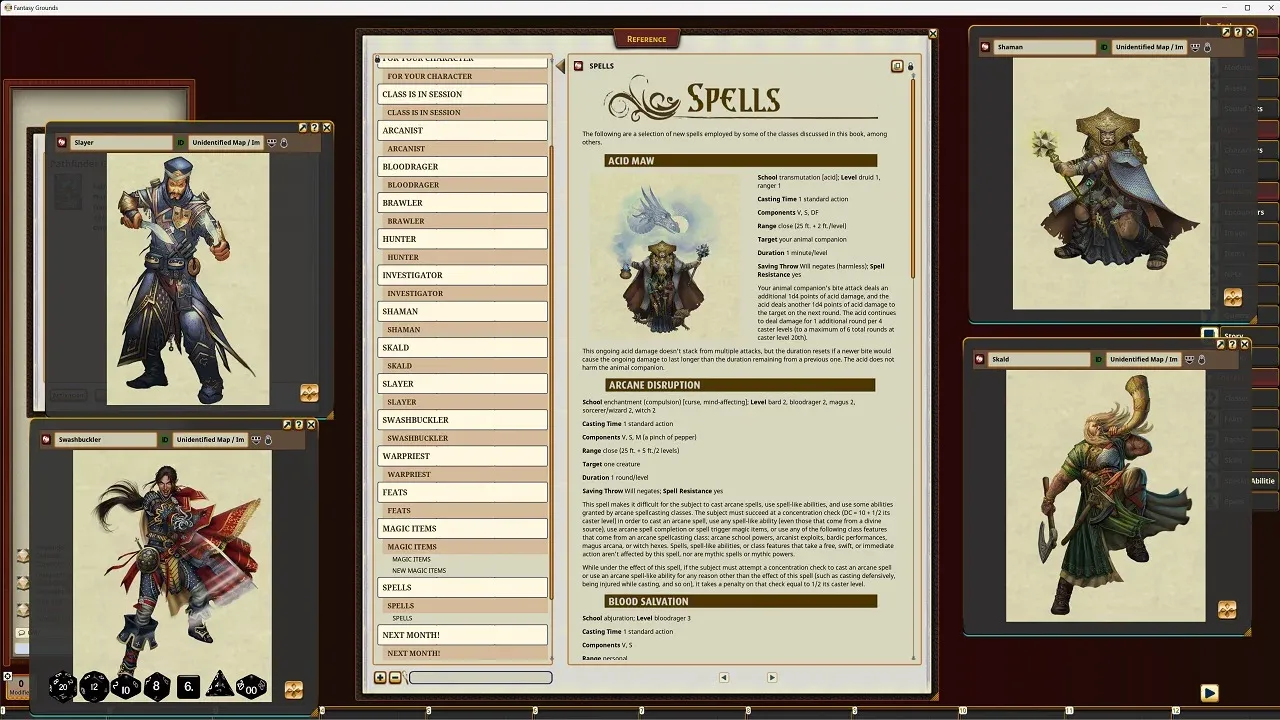
Task: Click the Slayer record link icon
Action: (62, 143)
